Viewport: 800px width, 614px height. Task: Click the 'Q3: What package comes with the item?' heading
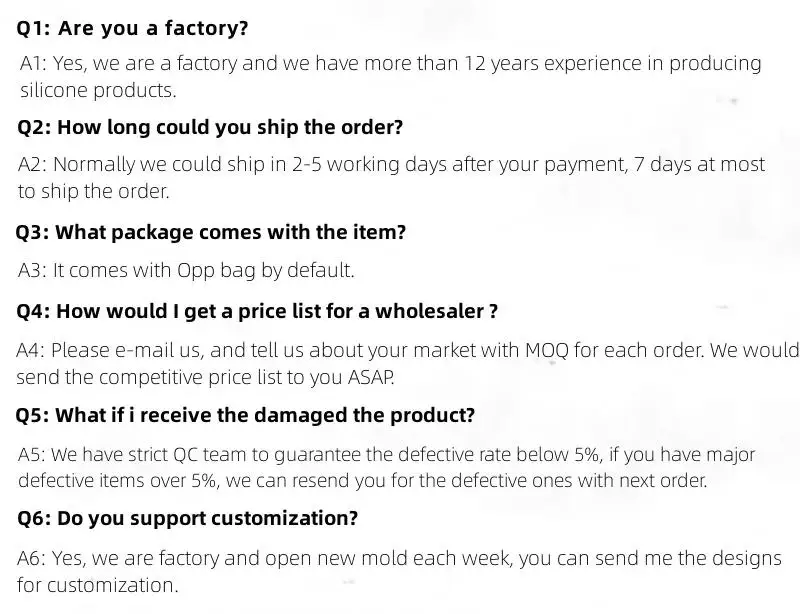coord(211,233)
